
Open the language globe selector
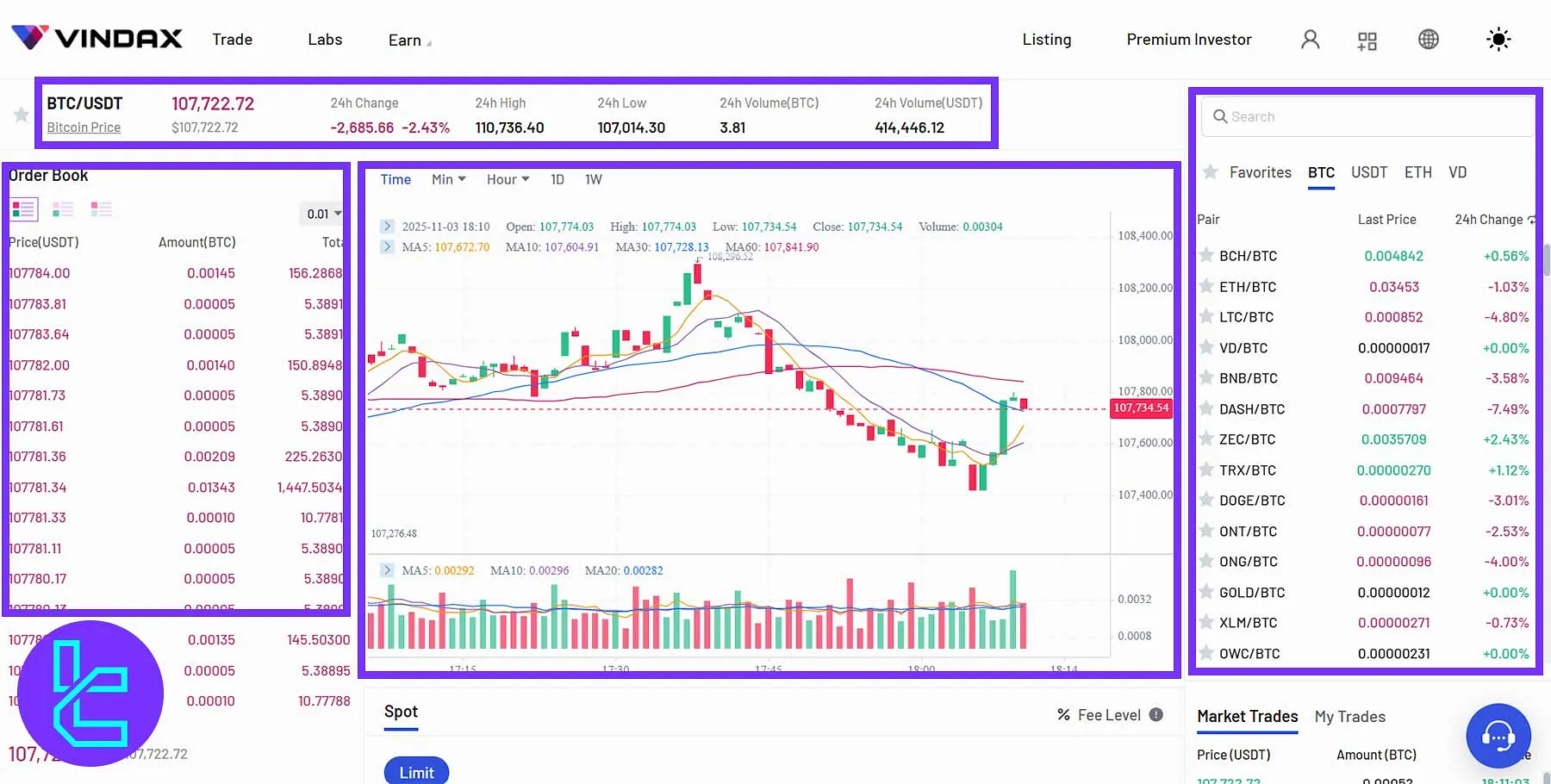(1428, 39)
